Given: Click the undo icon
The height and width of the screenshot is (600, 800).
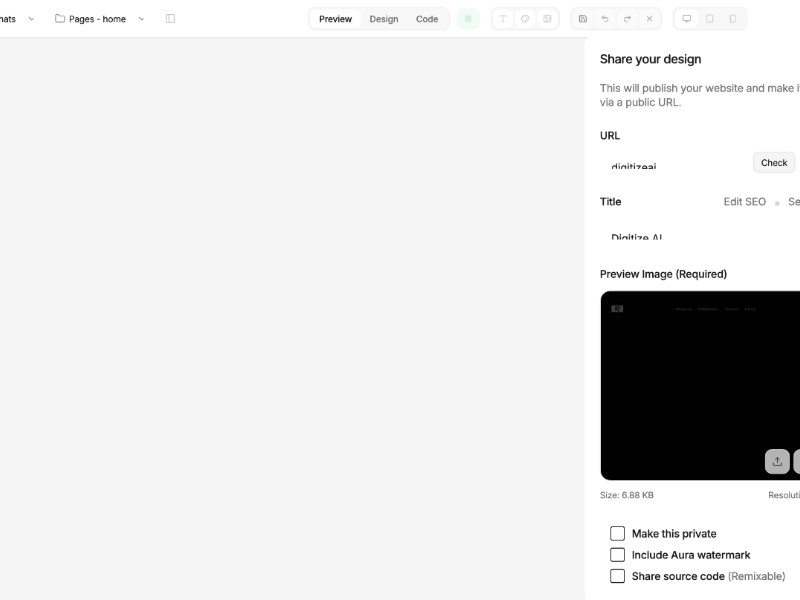Looking at the screenshot, I should point(604,18).
